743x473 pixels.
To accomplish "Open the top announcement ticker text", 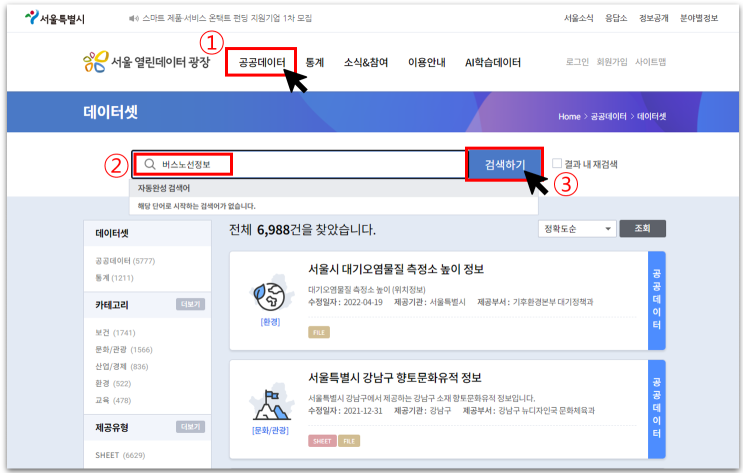I will tap(227, 18).
